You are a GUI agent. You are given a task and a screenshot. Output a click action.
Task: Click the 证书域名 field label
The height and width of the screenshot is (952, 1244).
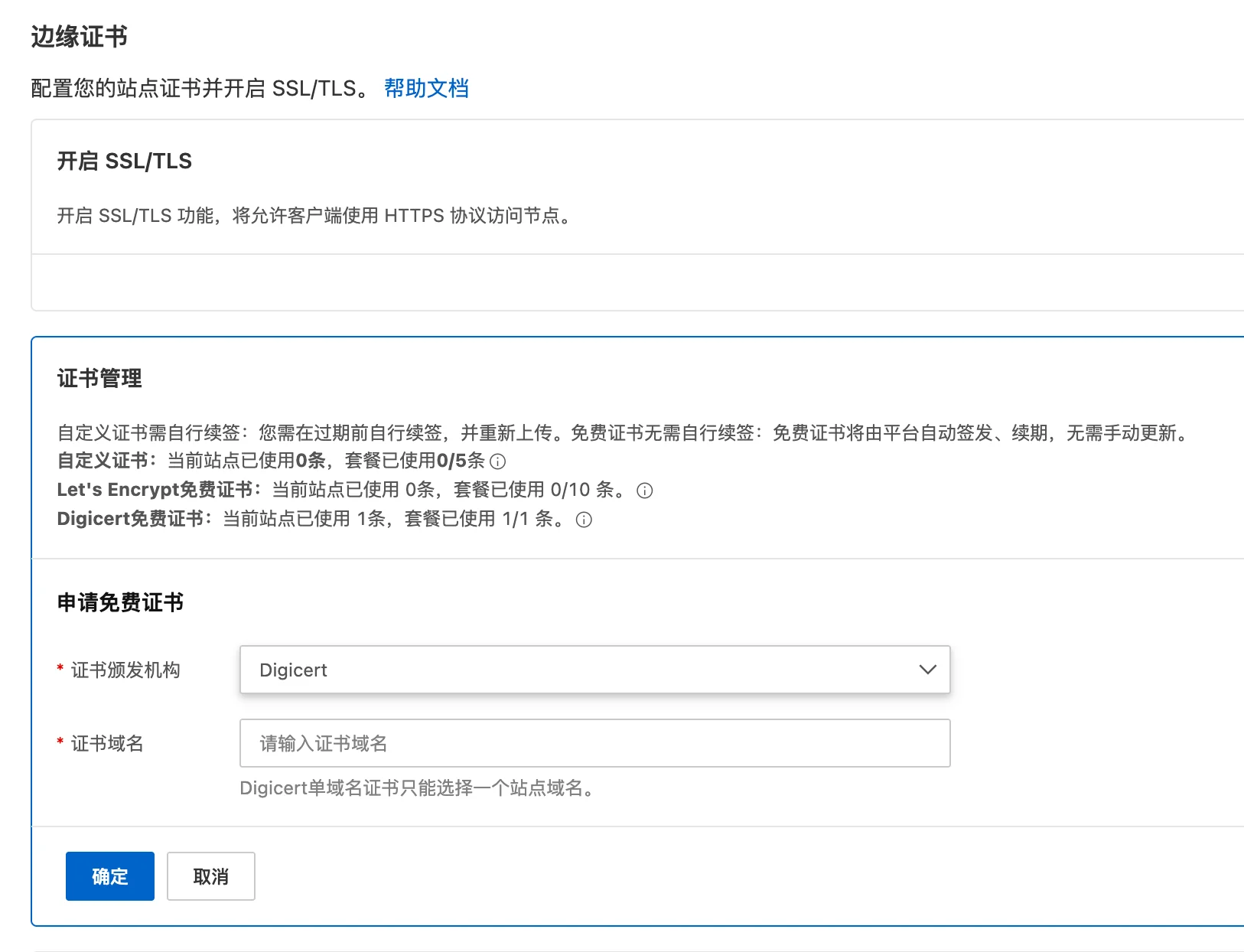click(107, 744)
